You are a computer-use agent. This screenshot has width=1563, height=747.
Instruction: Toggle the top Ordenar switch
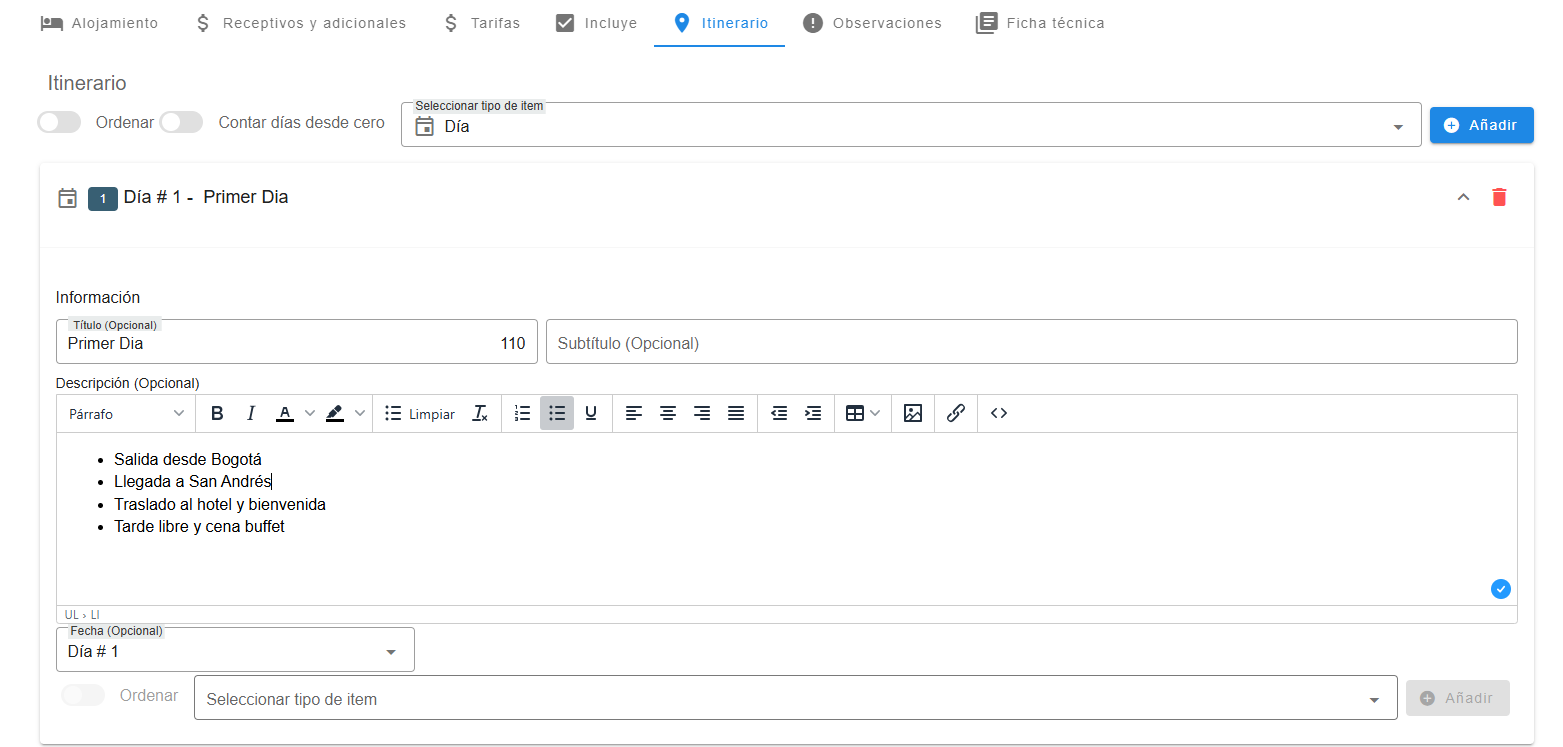pos(59,122)
